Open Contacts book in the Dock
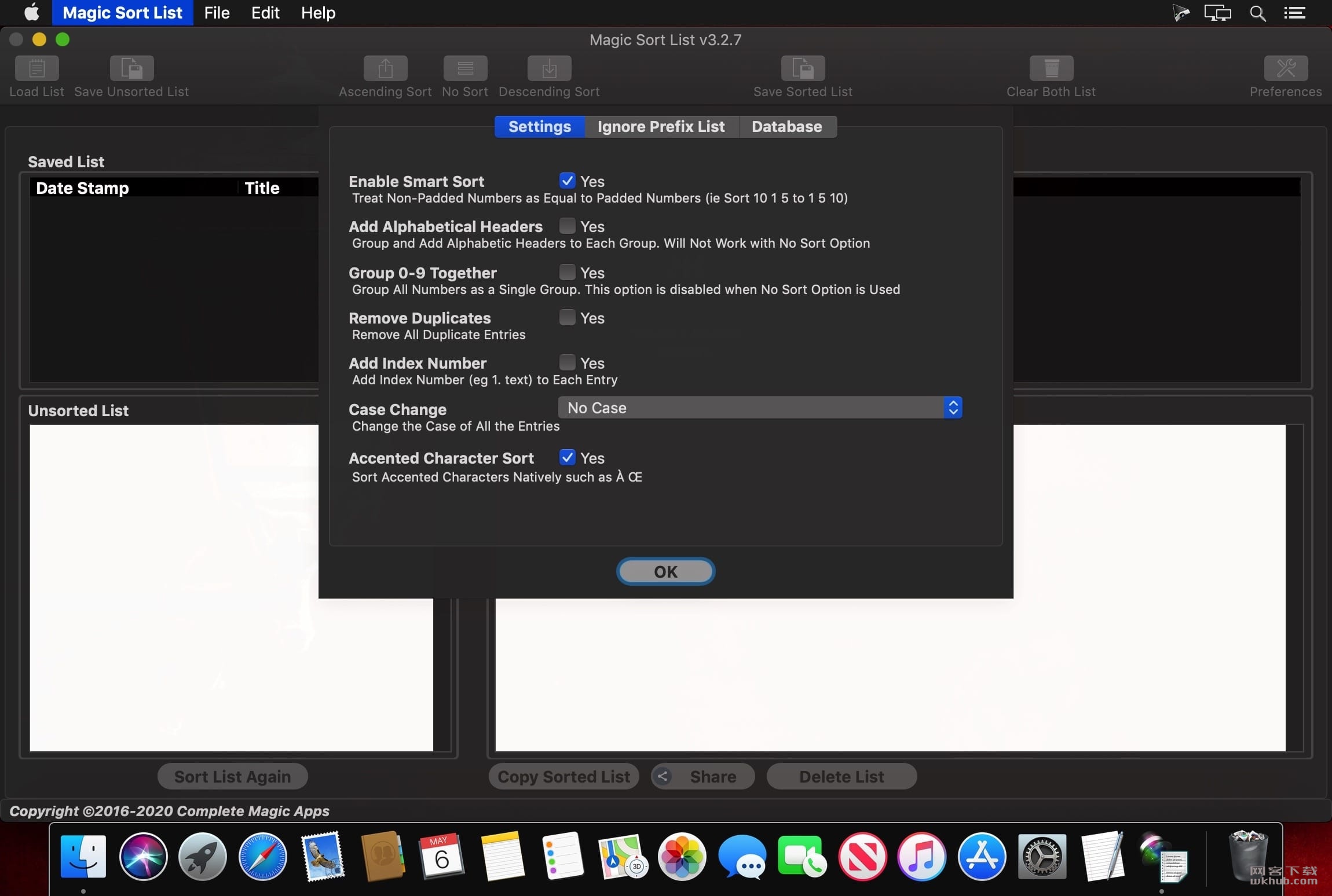The image size is (1332, 896). point(382,857)
